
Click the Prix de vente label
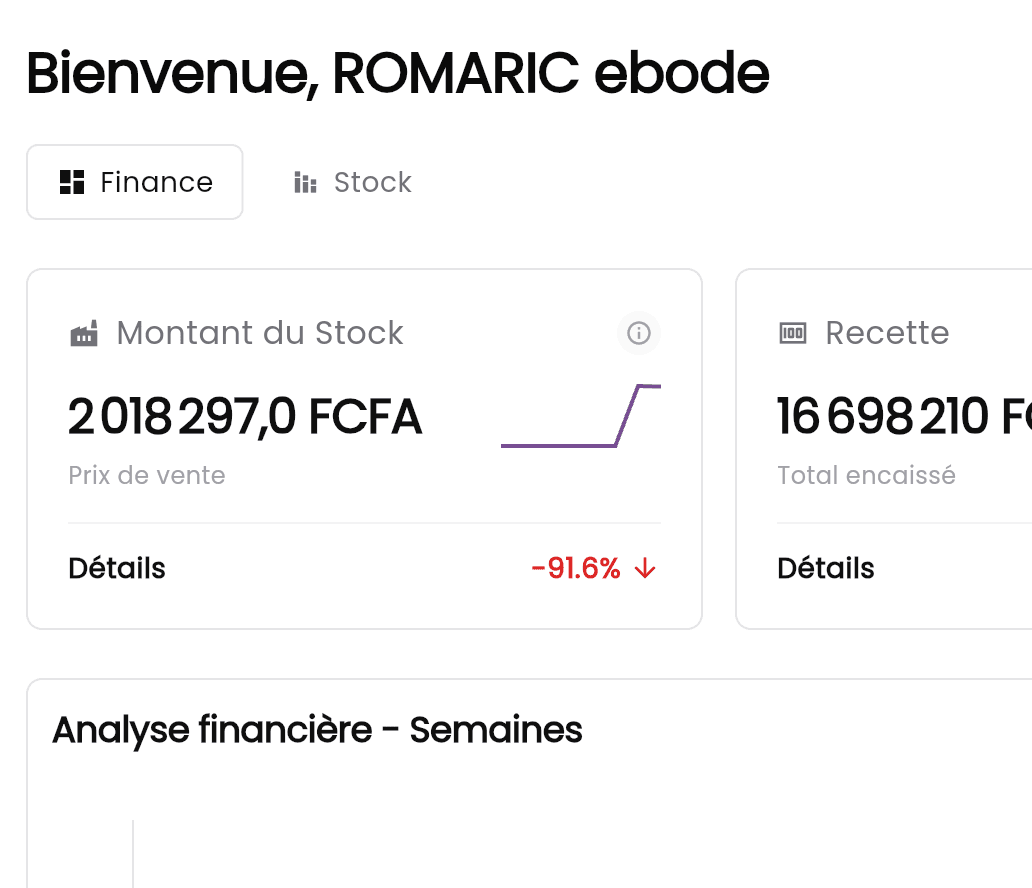[x=146, y=475]
